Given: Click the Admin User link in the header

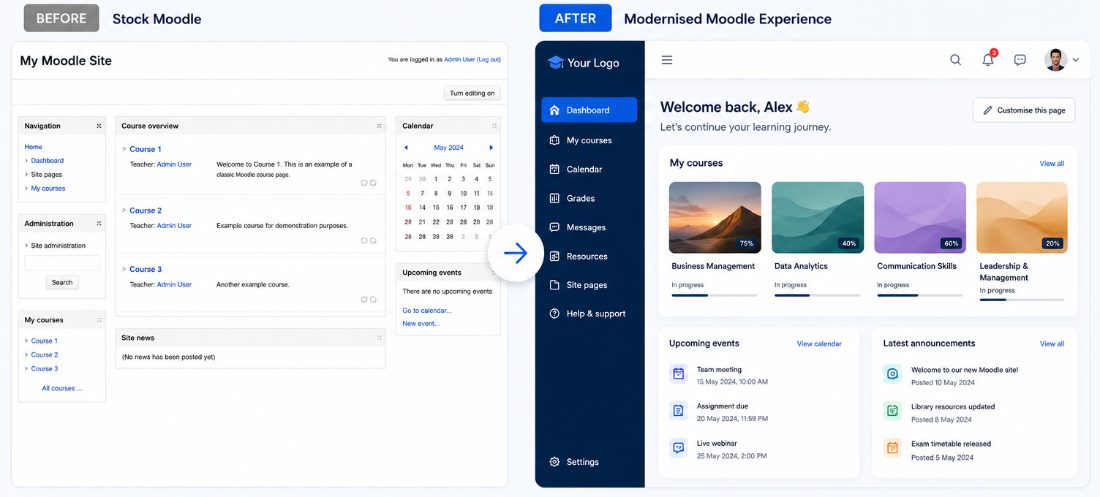Looking at the screenshot, I should point(460,60).
